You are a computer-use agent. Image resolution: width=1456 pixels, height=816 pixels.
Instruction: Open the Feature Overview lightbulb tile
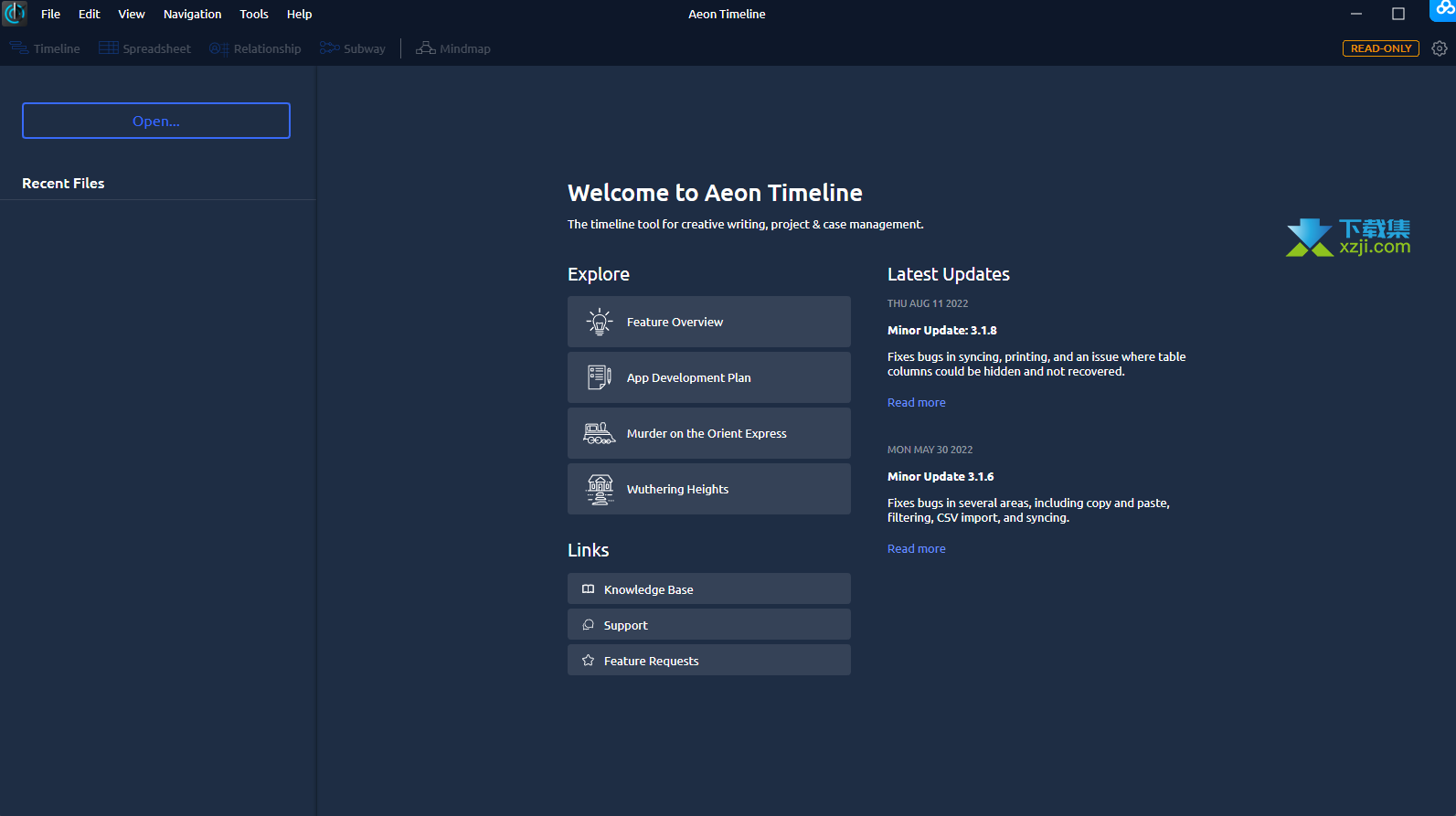708,322
